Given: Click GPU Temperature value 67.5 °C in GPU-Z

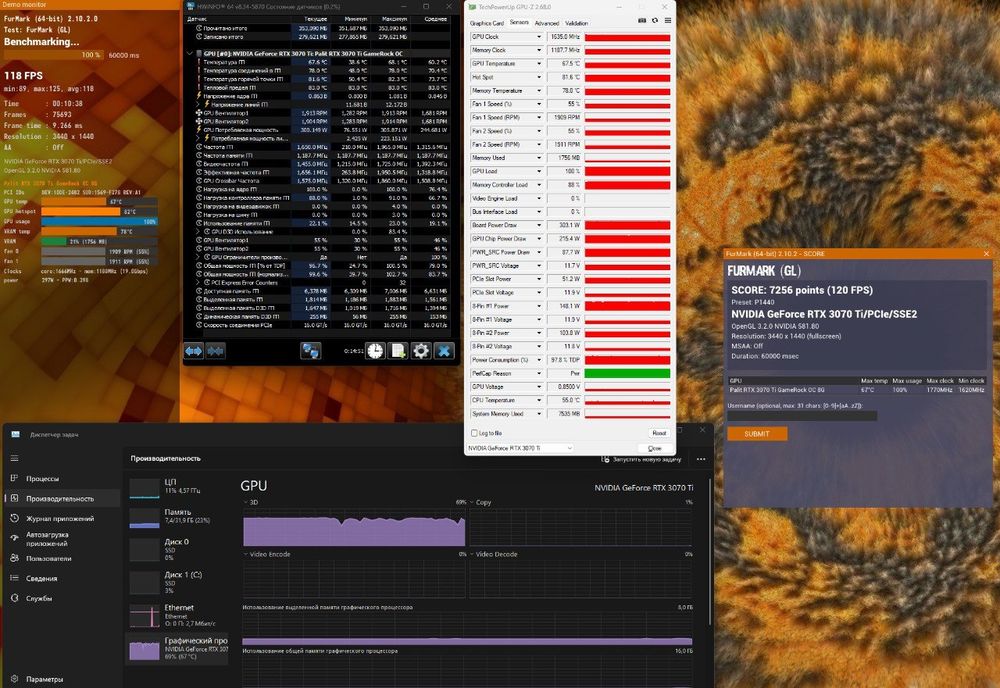Looking at the screenshot, I should coord(564,64).
